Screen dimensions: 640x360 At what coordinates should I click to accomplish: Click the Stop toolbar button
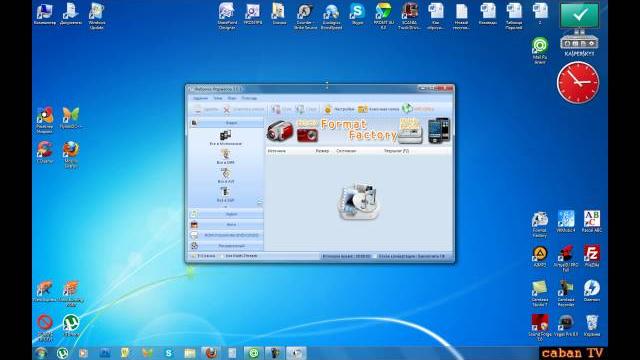tap(282, 109)
